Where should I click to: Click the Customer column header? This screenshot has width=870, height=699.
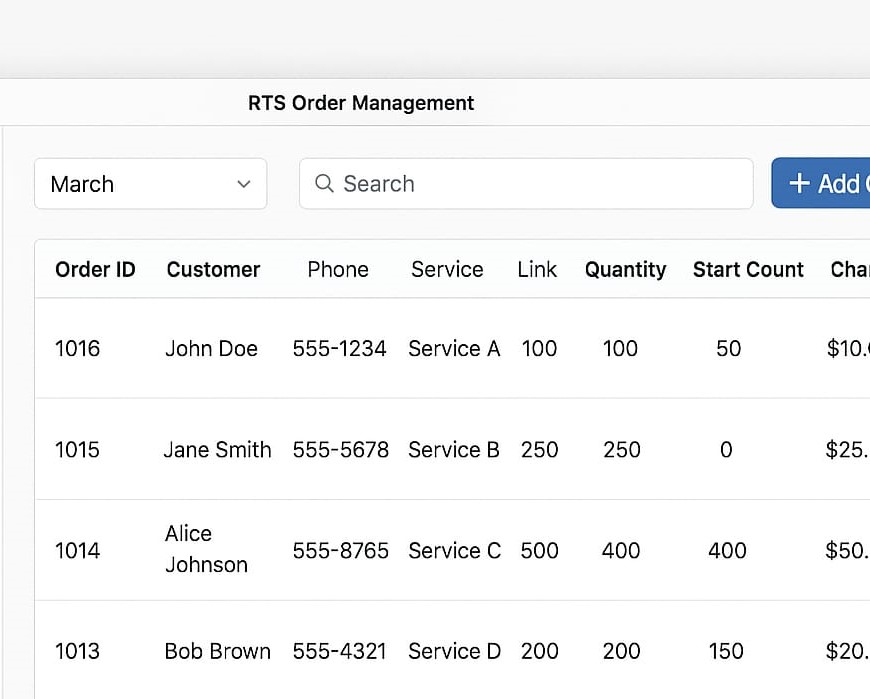(x=213, y=269)
